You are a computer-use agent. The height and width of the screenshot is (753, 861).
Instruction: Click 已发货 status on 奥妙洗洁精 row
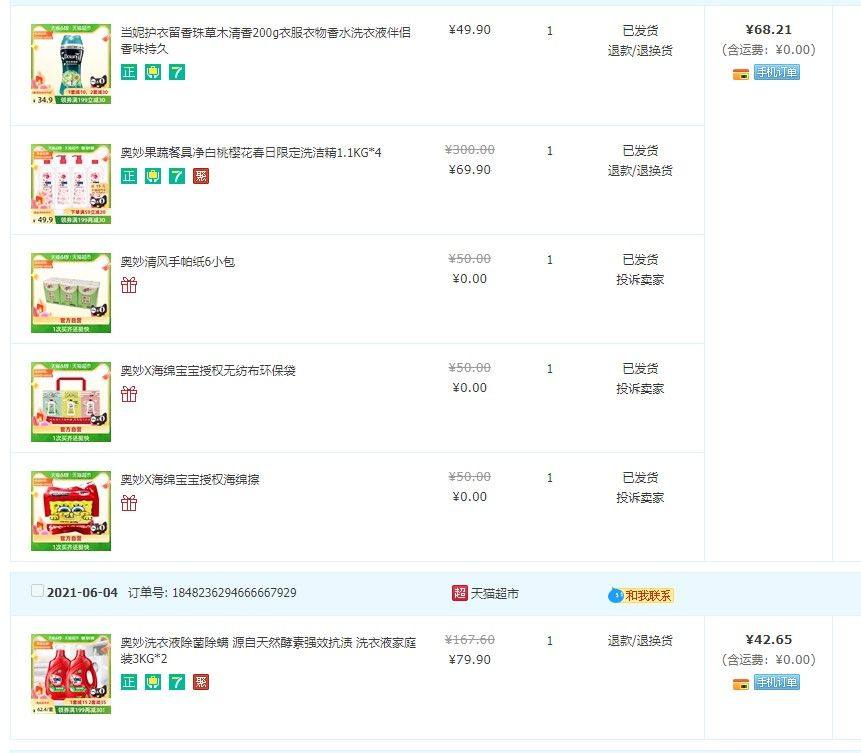point(640,150)
